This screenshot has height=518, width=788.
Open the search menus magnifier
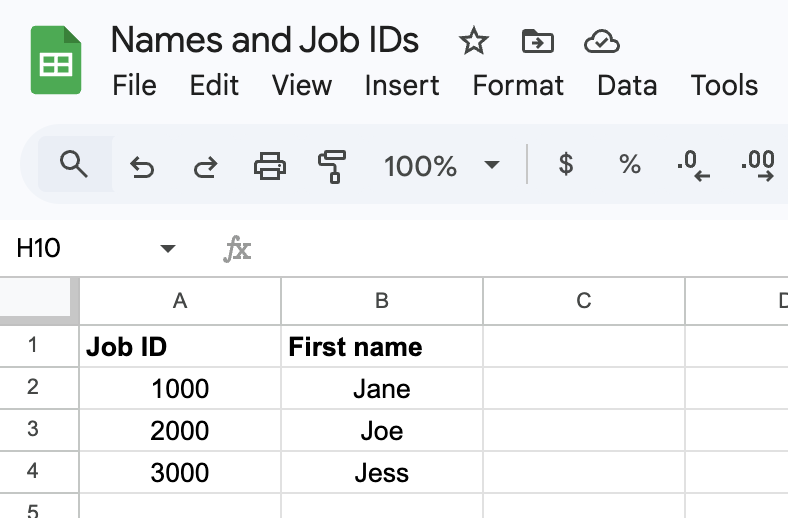74,164
